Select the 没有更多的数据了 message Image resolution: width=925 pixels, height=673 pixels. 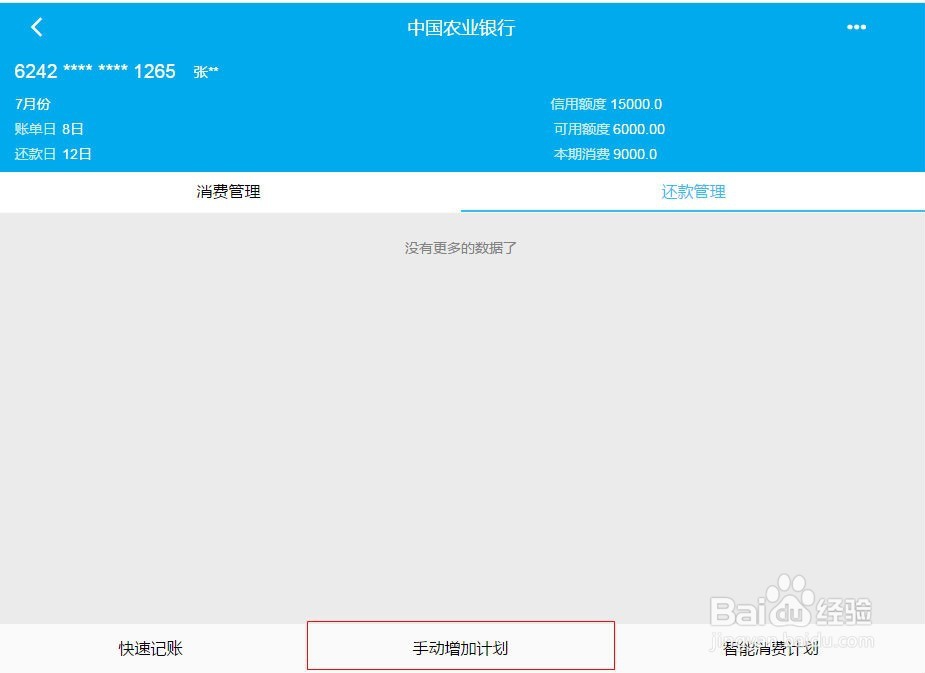(461, 248)
